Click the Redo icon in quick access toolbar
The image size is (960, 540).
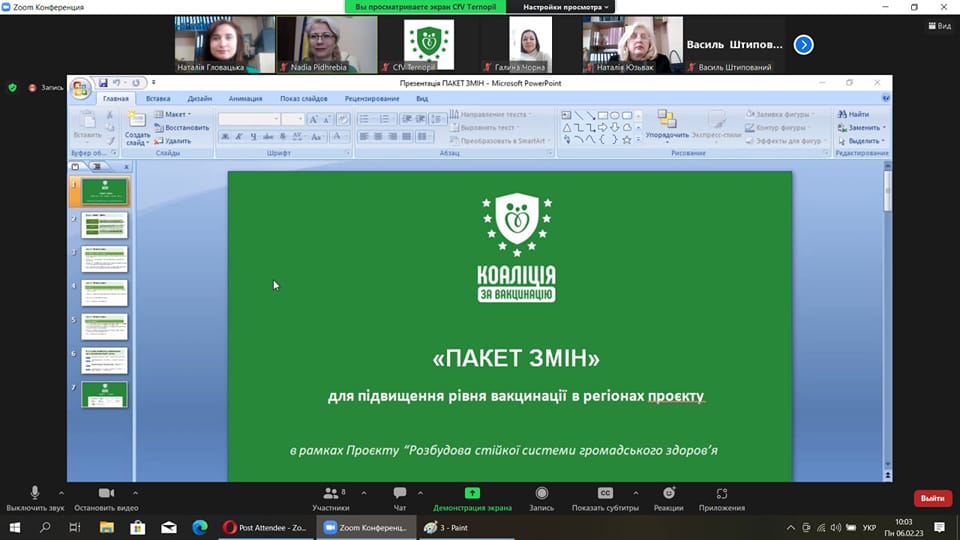pyautogui.click(x=136, y=83)
